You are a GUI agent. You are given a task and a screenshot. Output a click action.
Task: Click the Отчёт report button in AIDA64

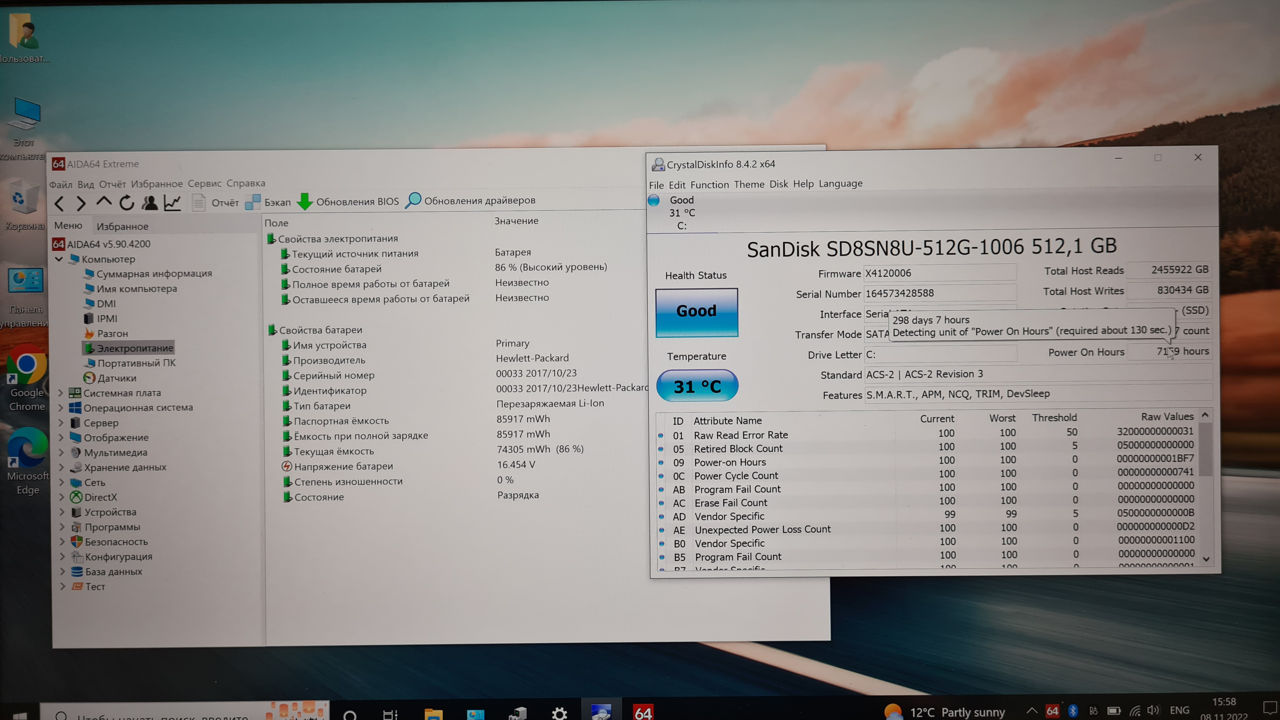click(215, 202)
